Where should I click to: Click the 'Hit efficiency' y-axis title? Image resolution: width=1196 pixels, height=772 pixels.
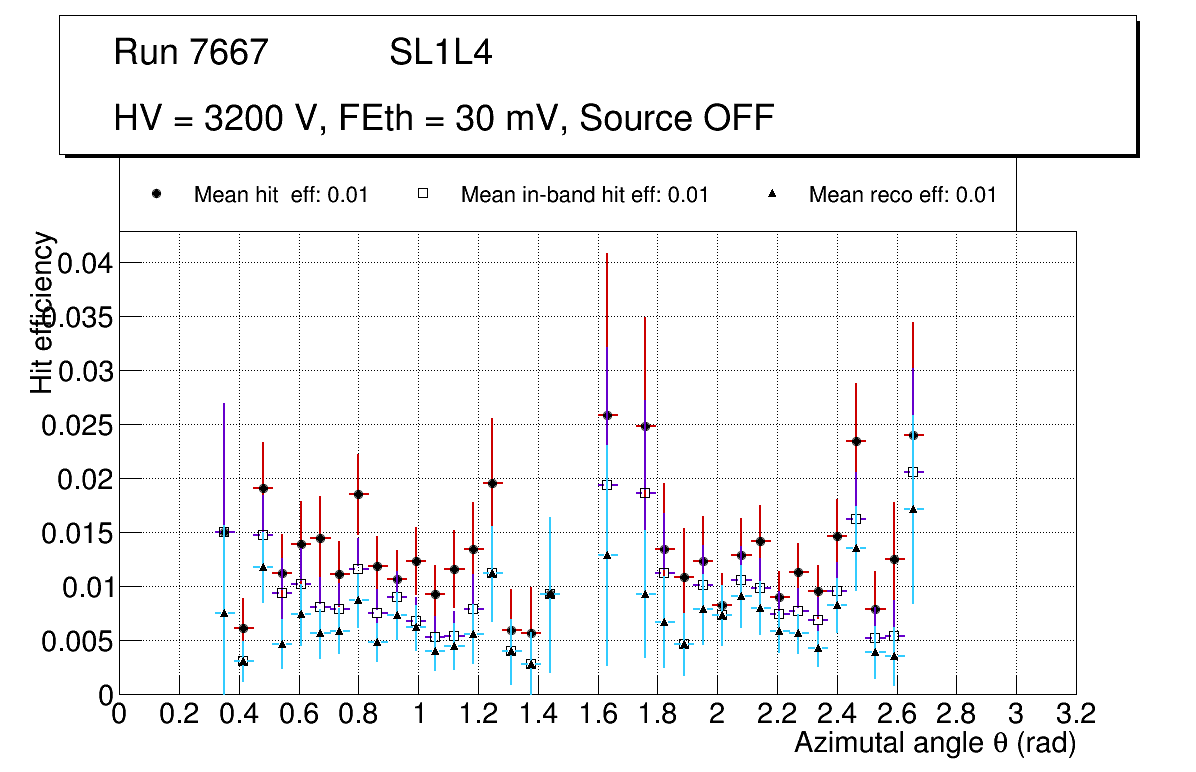[x=43, y=312]
